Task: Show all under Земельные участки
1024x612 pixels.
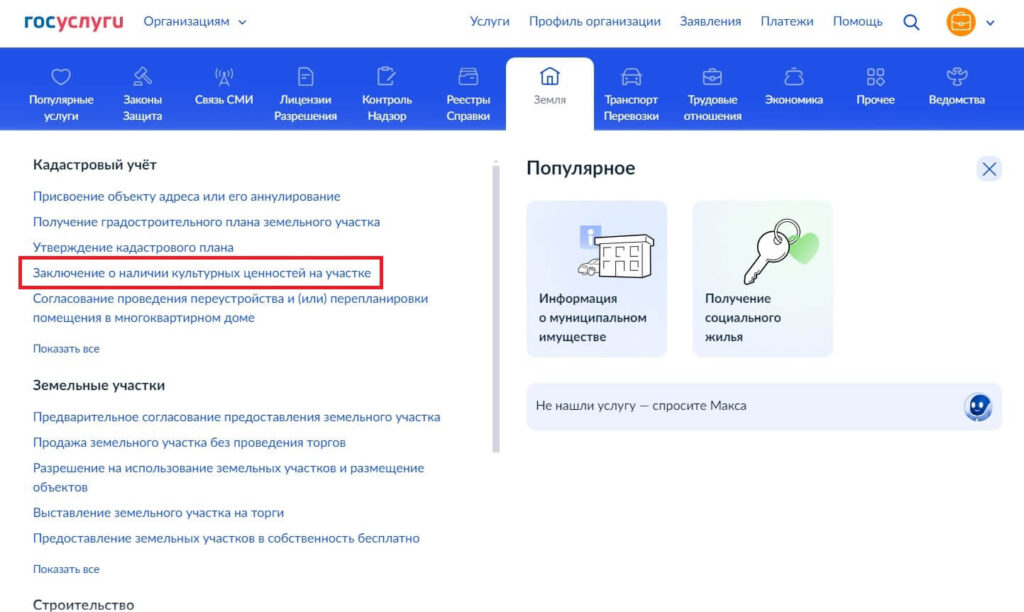Action: (66, 570)
